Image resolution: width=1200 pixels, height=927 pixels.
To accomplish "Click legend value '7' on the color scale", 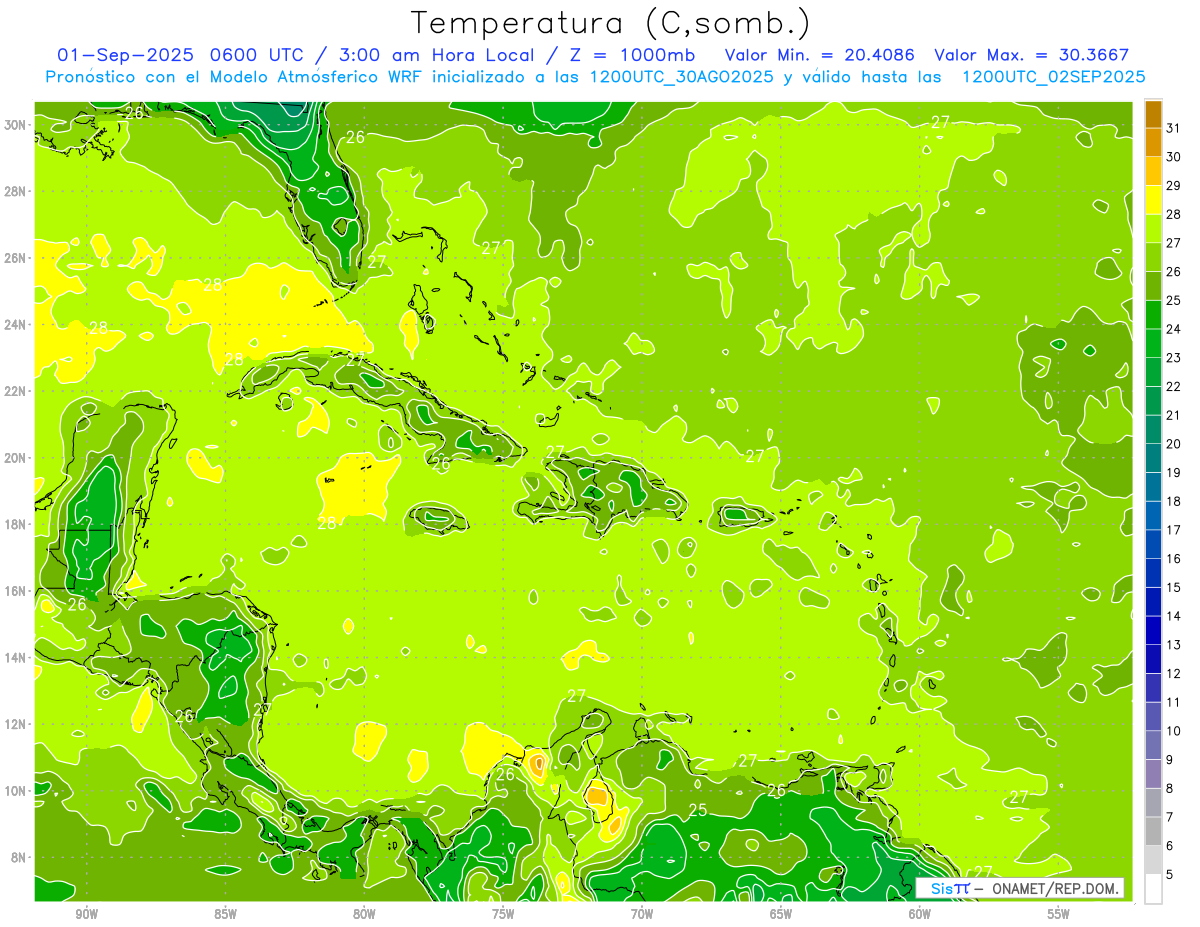I will 1170,816.
